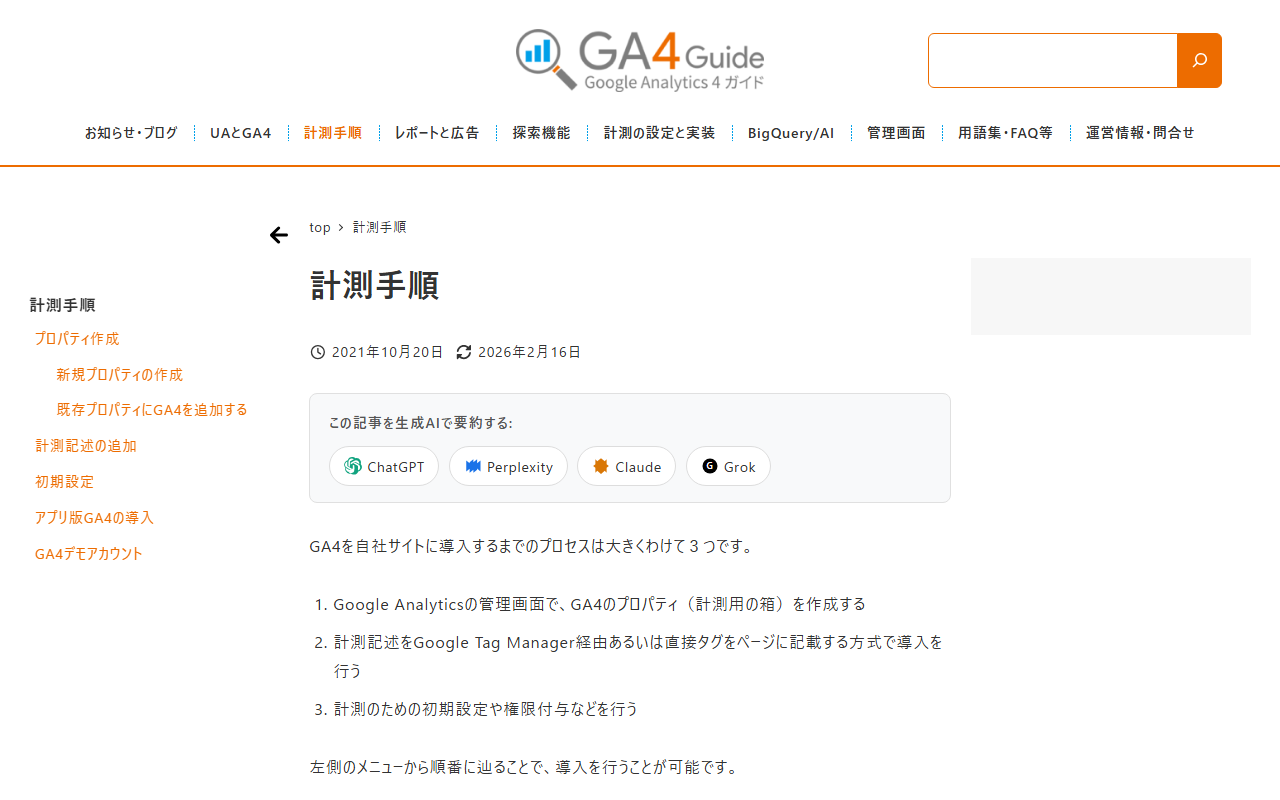Open the 運営情報・問合せ menu item
This screenshot has width=1280, height=800.
click(x=1140, y=133)
